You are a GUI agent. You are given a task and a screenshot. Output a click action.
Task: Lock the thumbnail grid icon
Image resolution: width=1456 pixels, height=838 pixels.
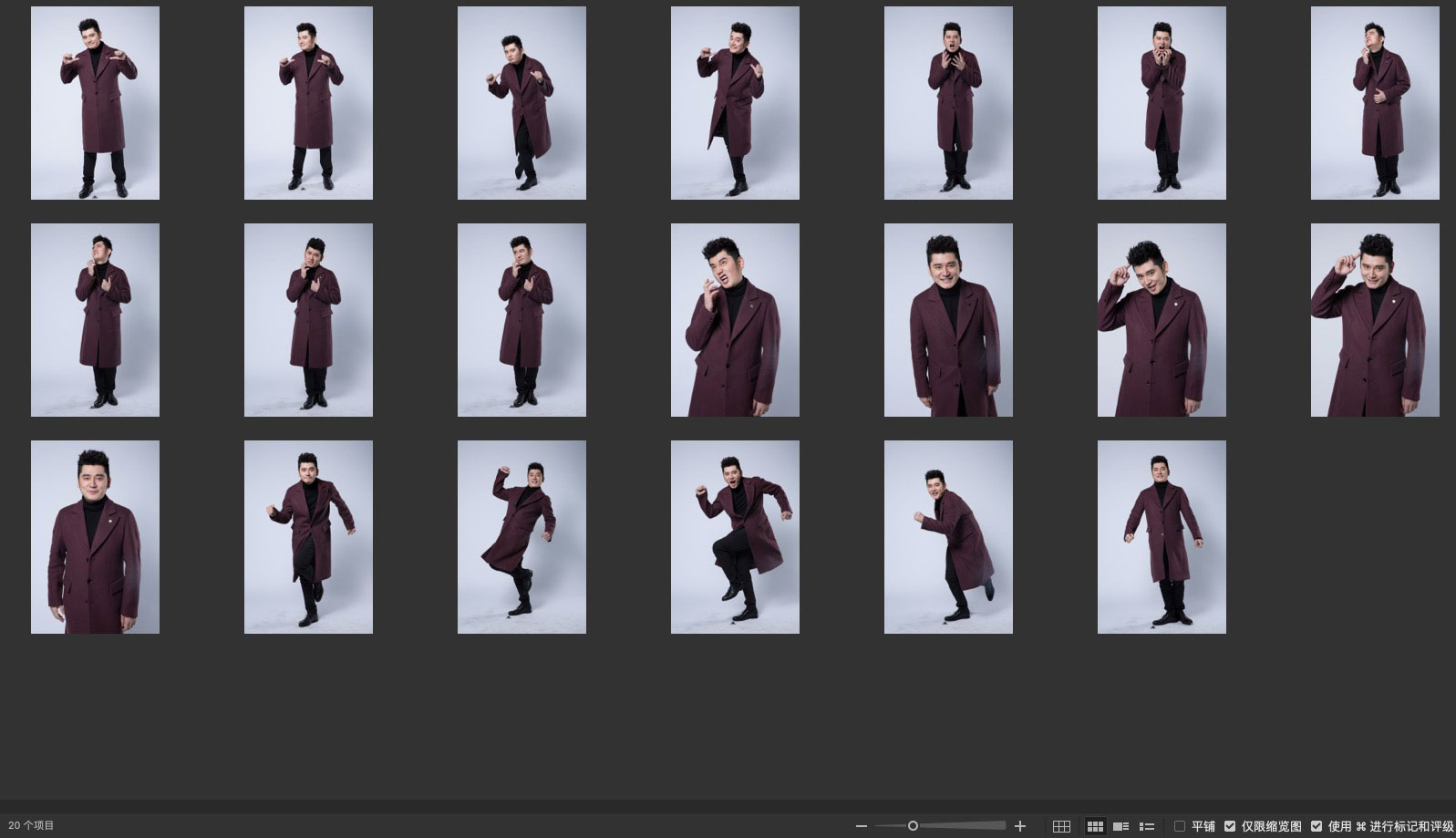pos(1061,826)
